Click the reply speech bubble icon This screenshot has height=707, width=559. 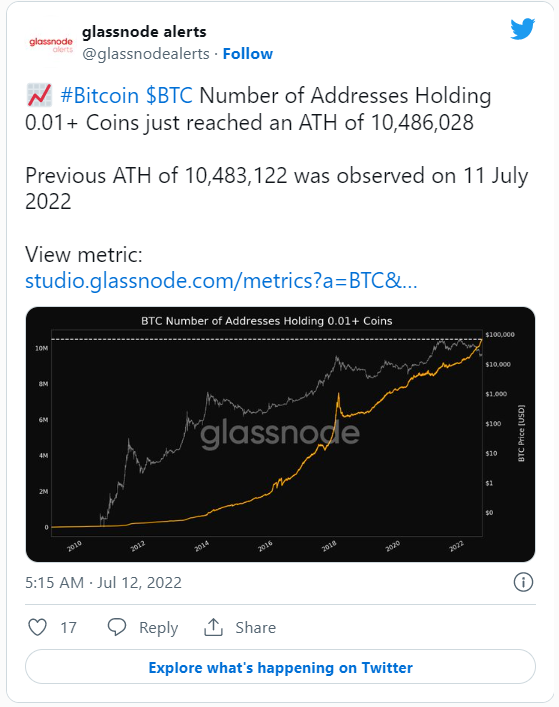(117, 627)
